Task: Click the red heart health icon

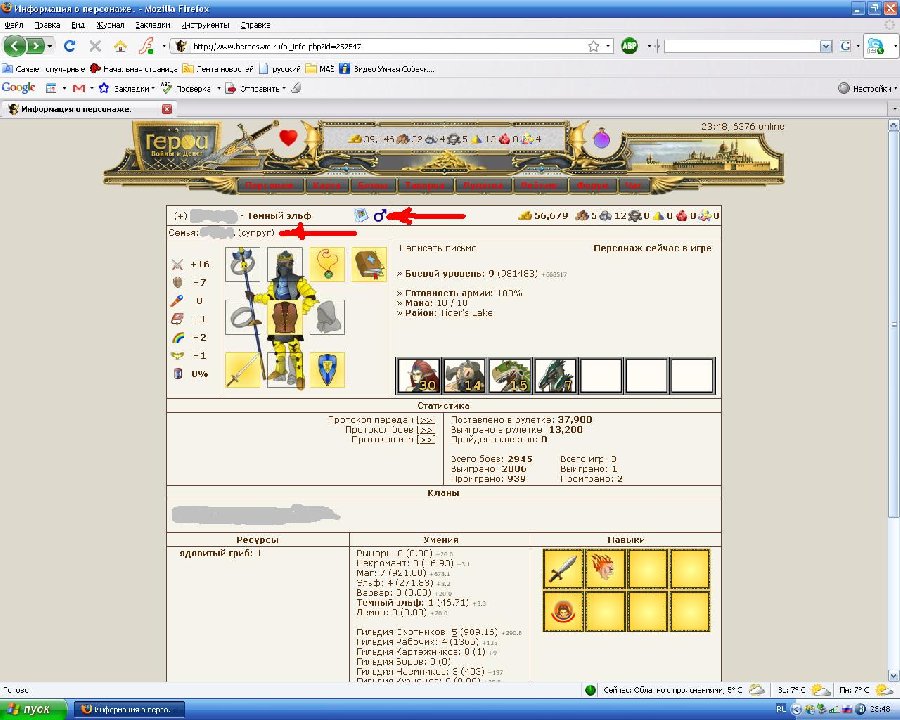Action: [x=288, y=138]
